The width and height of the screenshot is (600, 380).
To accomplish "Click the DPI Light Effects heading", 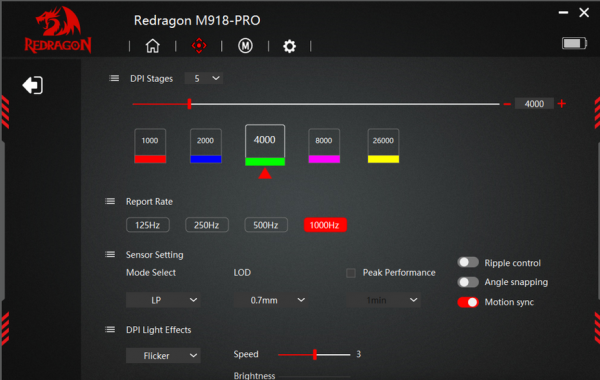I will click(158, 330).
